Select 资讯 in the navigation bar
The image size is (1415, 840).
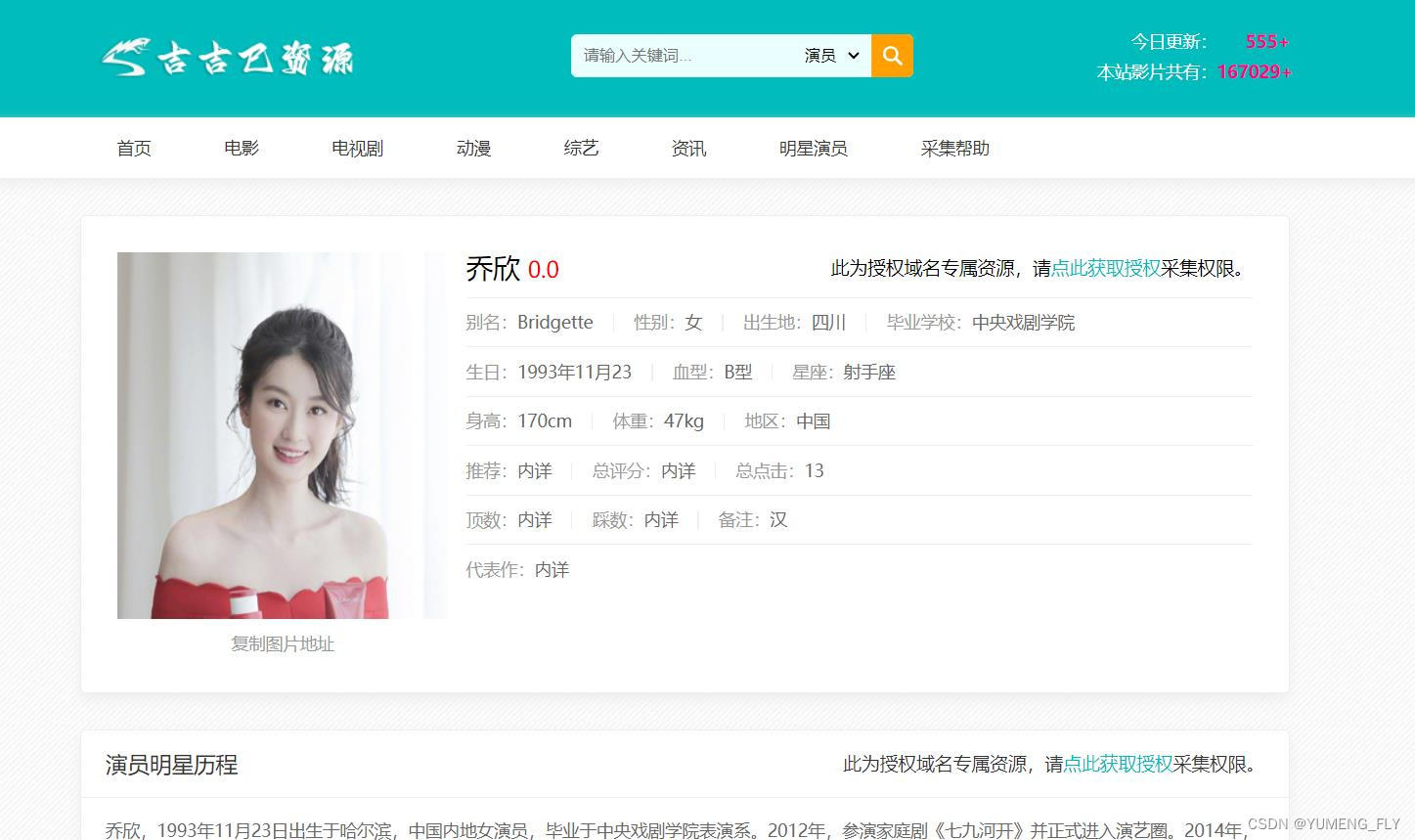[x=688, y=149]
